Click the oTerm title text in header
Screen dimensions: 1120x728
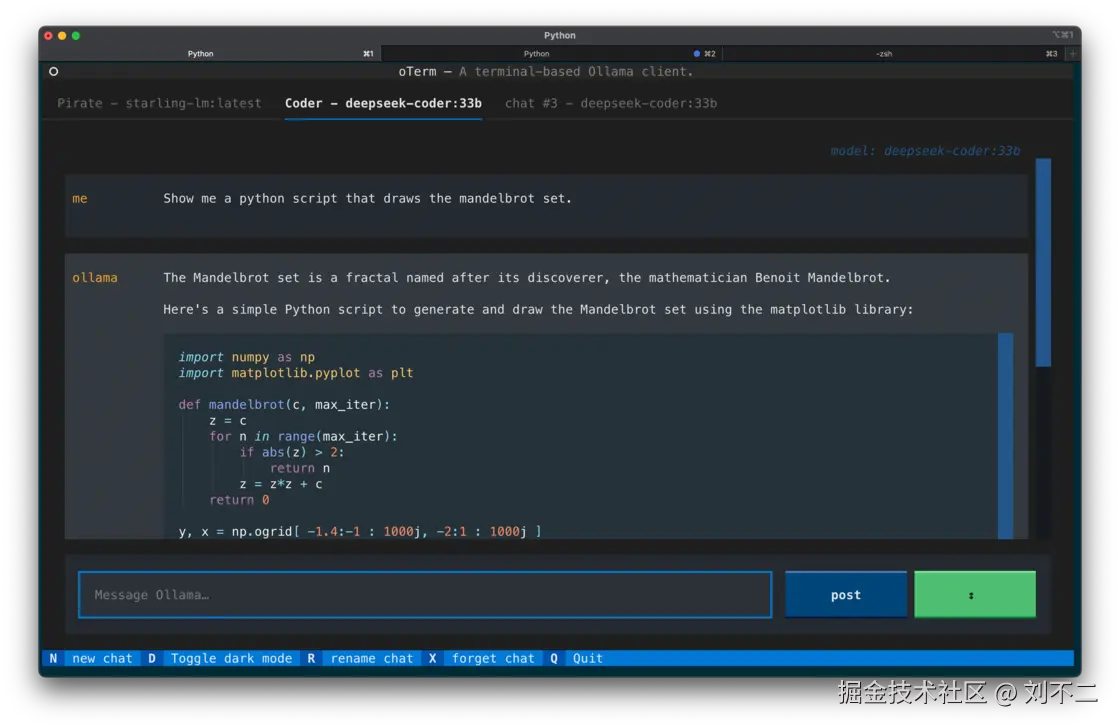coord(546,71)
